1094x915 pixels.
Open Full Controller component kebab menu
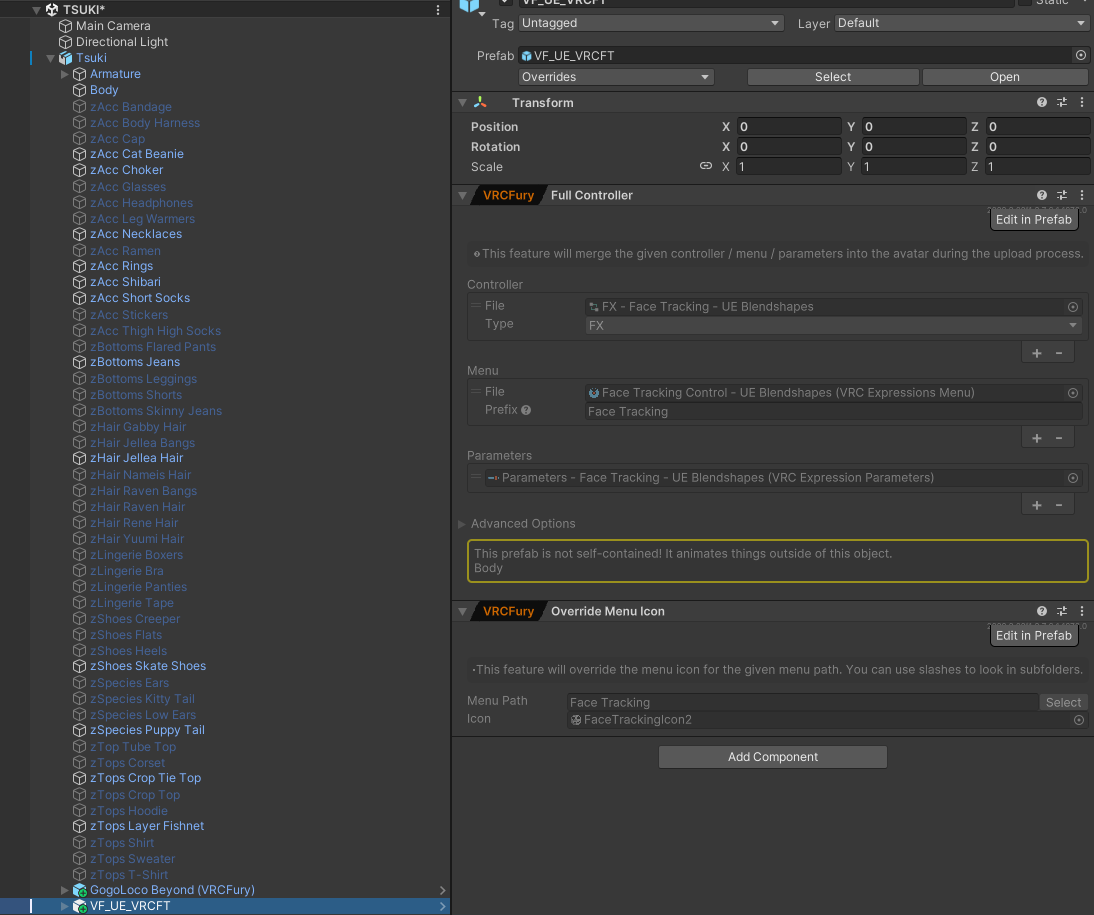1082,195
